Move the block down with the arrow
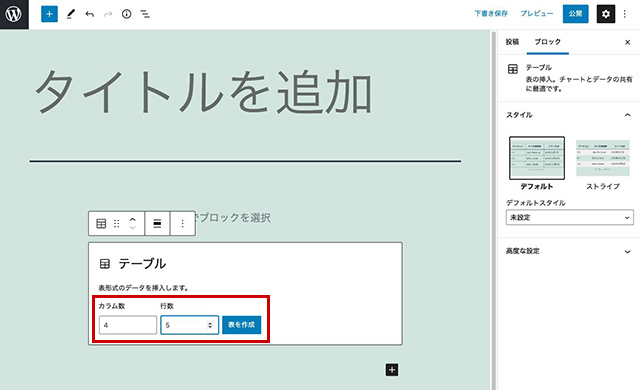Viewport: 640px width, 390px height. point(132,228)
